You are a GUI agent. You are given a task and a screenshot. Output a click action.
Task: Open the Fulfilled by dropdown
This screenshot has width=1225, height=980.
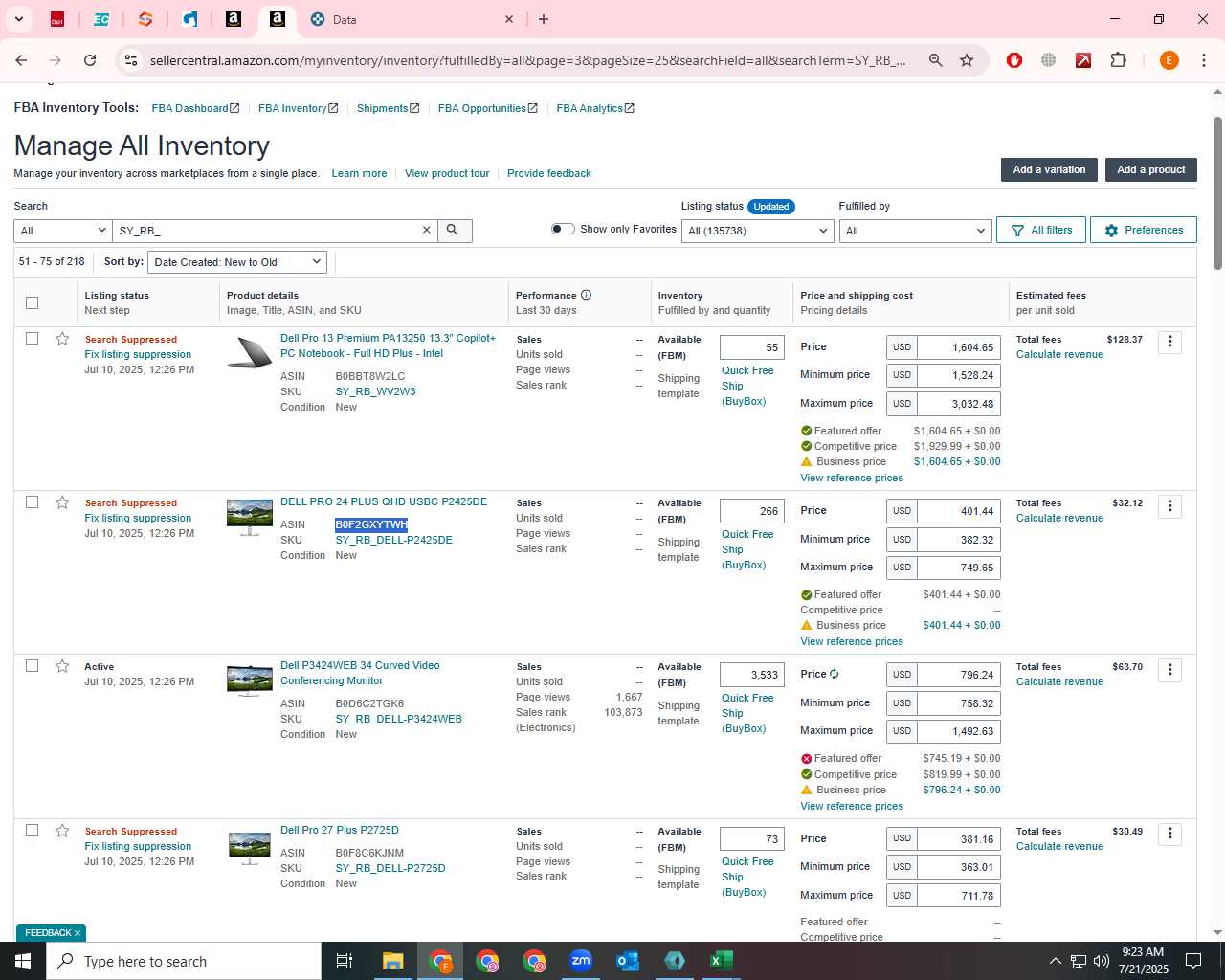coord(915,231)
